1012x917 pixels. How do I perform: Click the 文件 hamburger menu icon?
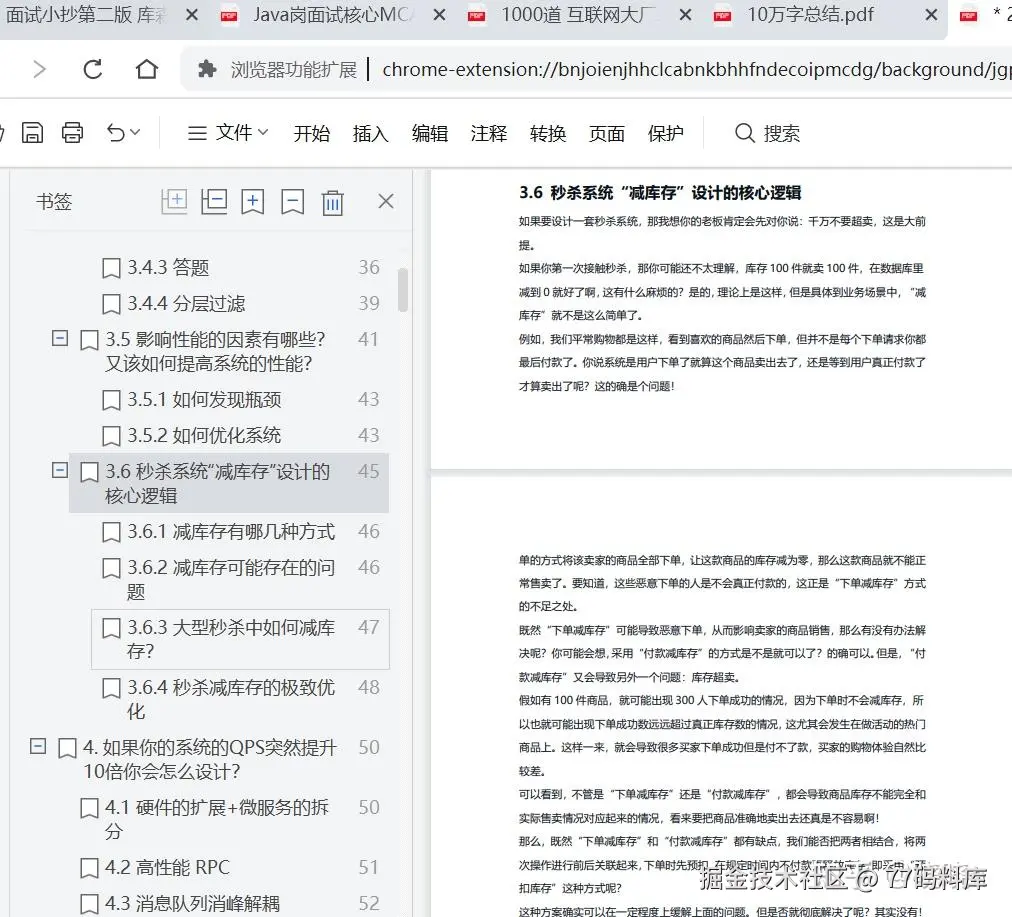pyautogui.click(x=197, y=134)
